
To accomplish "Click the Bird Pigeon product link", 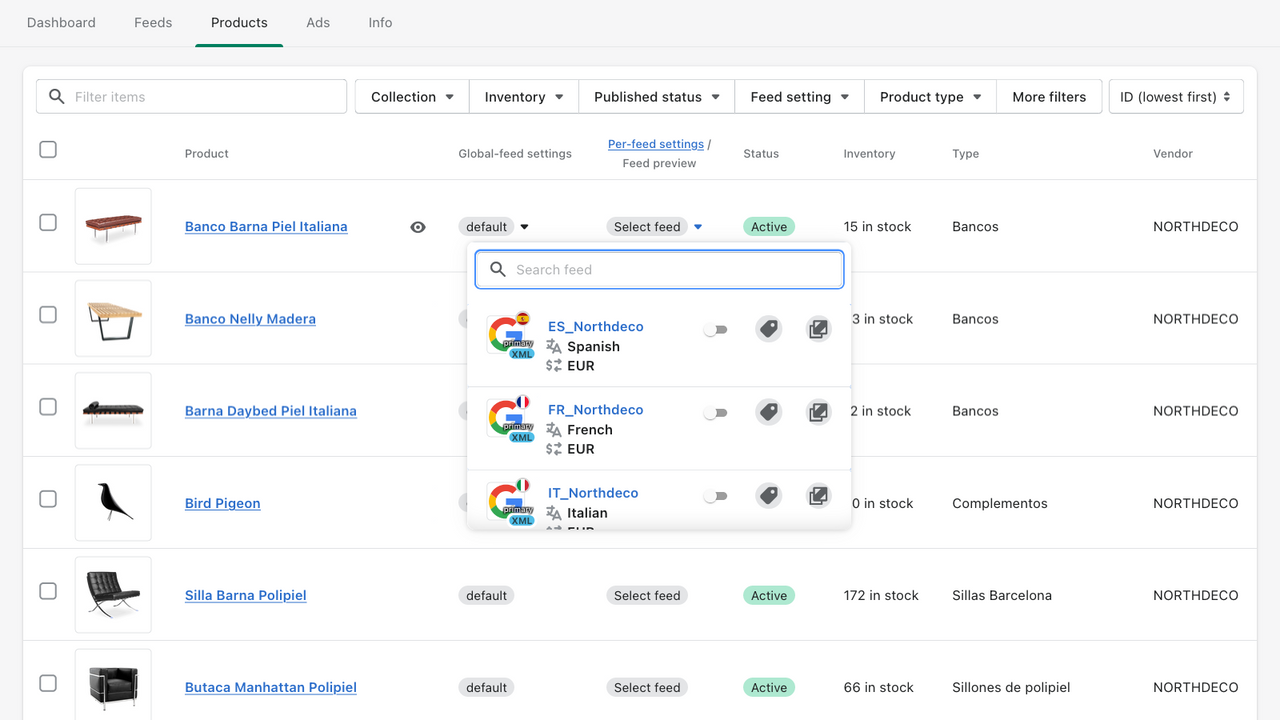I will click(x=222, y=503).
